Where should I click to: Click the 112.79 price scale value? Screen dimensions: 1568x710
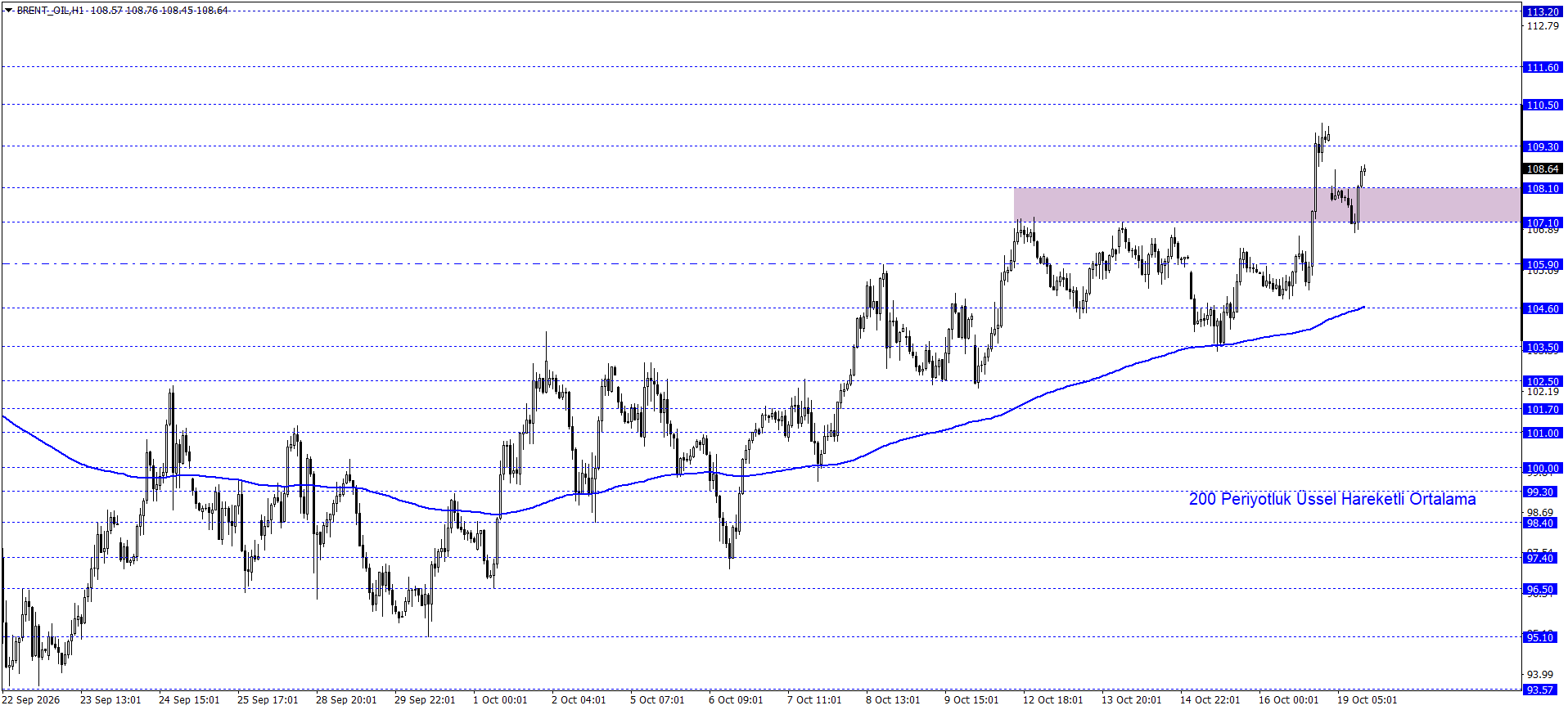tap(1543, 25)
